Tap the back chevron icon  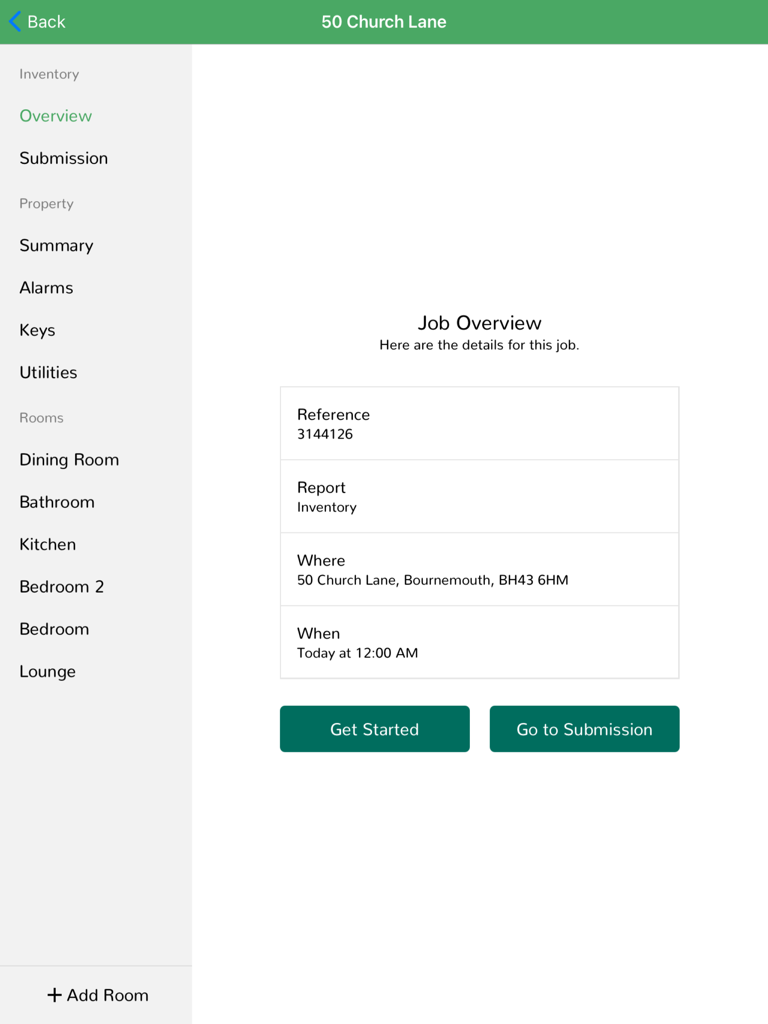click(x=13, y=21)
